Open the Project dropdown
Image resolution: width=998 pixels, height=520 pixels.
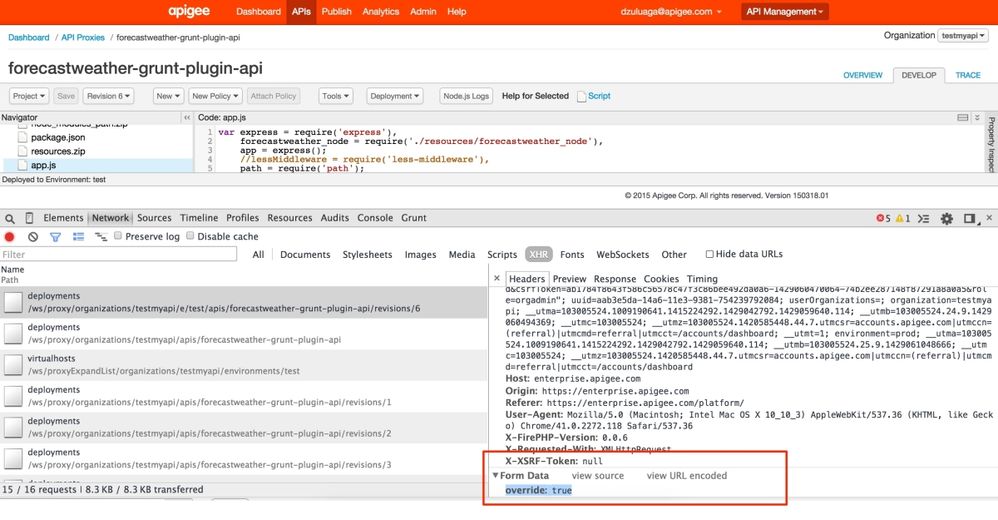coord(29,96)
